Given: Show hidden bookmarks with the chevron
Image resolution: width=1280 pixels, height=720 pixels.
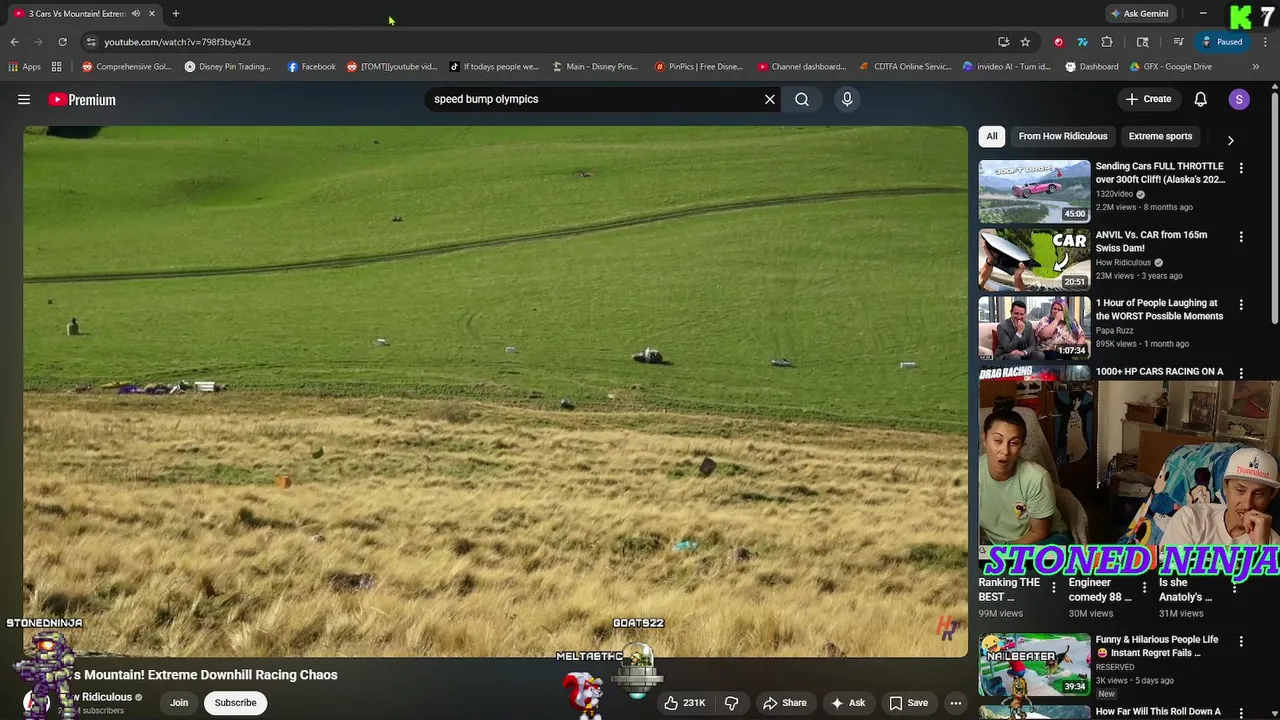Looking at the screenshot, I should click(x=1256, y=67).
